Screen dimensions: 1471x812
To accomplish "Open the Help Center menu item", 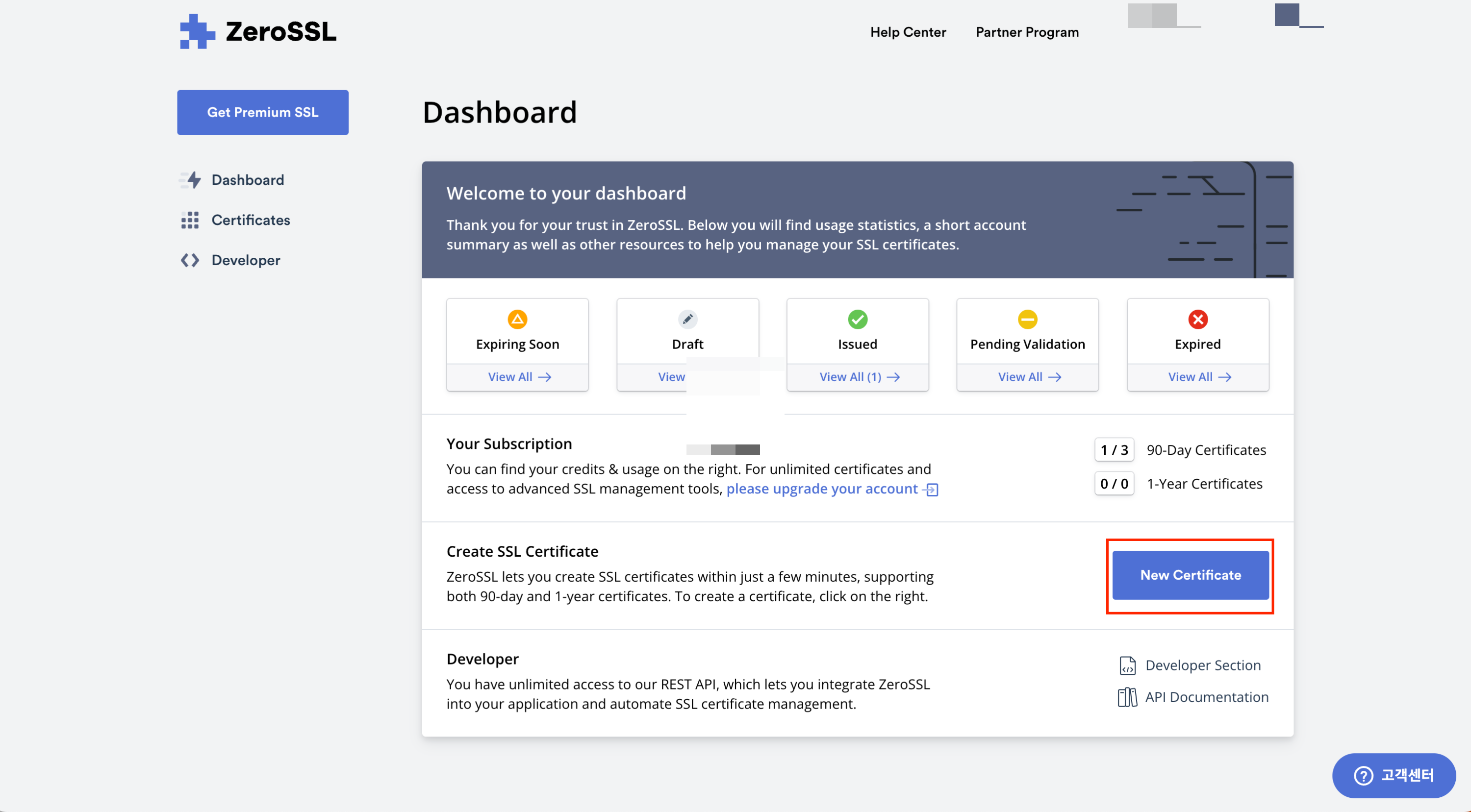I will point(908,32).
